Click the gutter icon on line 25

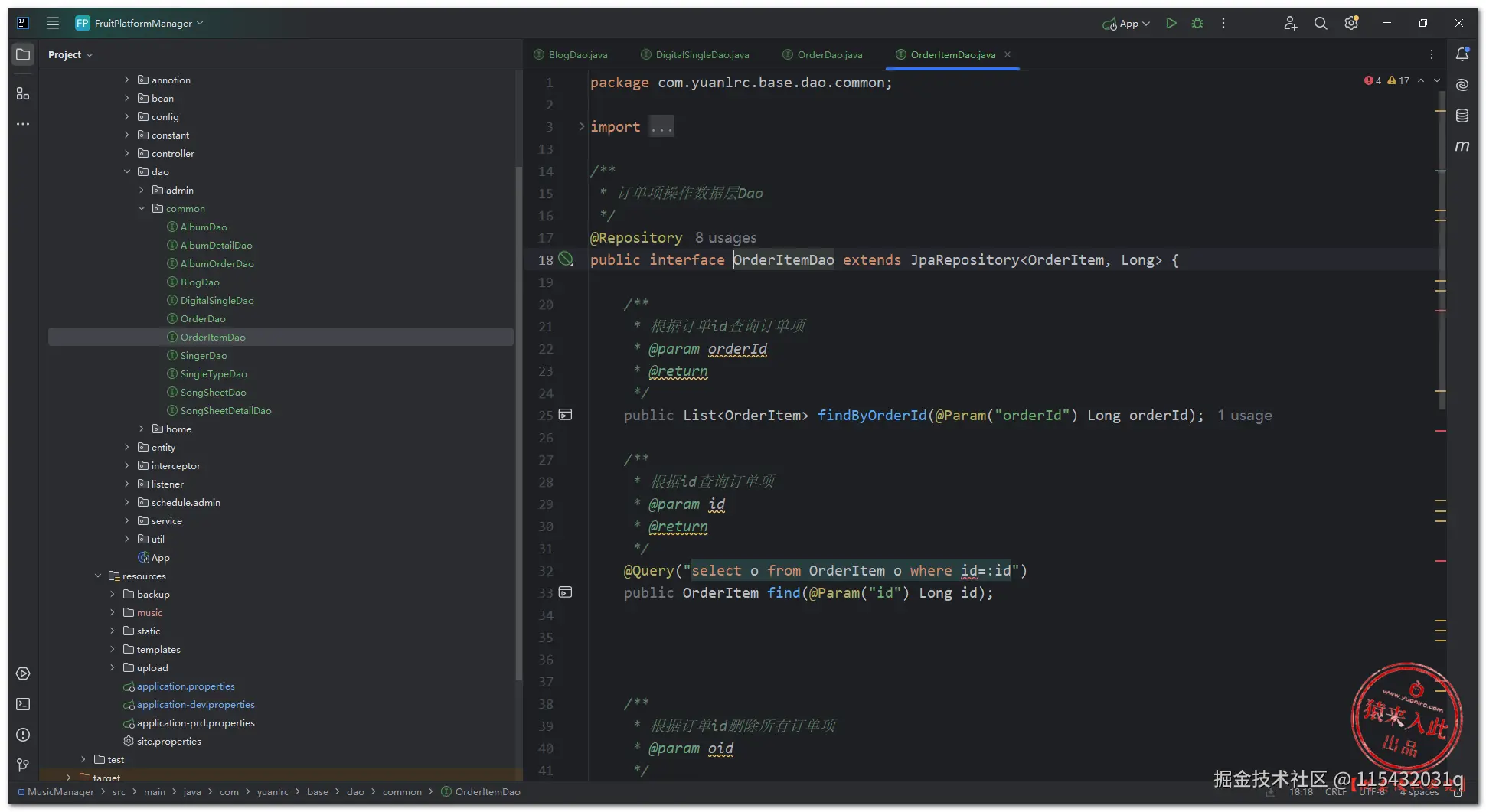click(x=566, y=415)
